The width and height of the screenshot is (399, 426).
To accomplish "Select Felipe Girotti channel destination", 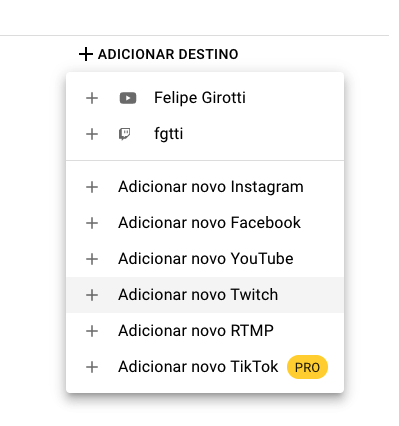I will click(205, 98).
